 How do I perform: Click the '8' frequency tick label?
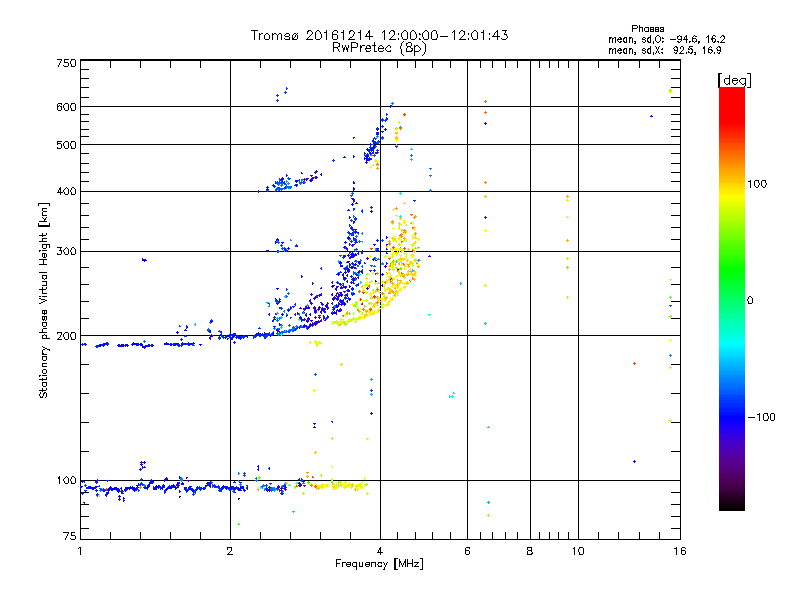click(530, 551)
